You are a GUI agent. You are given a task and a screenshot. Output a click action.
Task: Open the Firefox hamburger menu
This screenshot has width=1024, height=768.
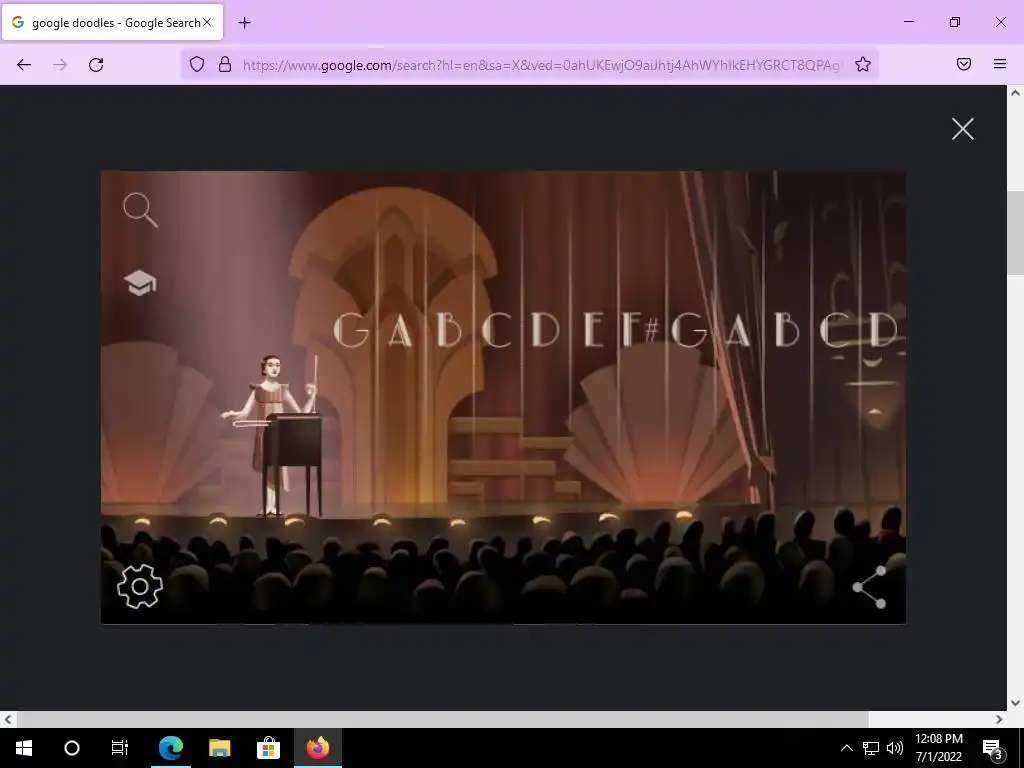coord(1000,64)
